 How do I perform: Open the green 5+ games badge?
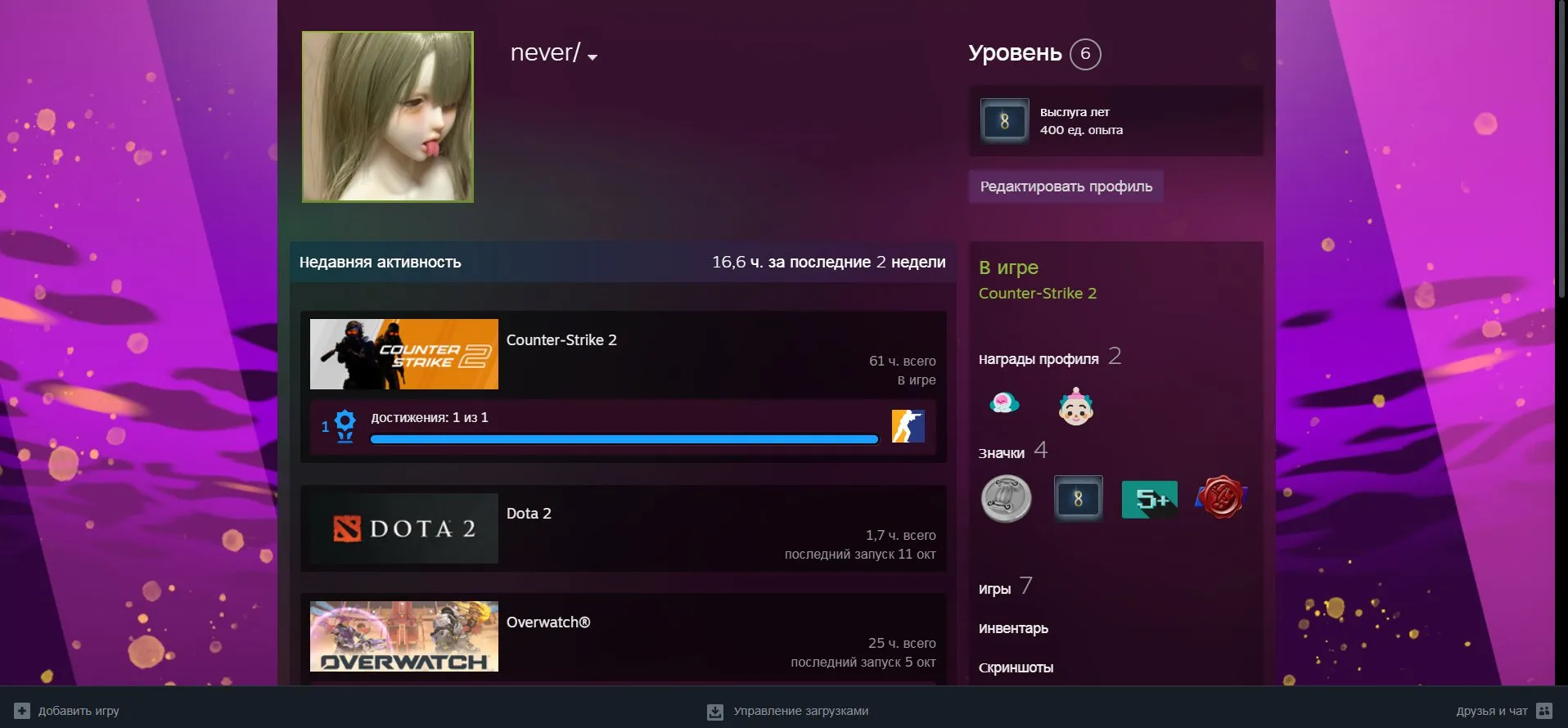point(1150,499)
